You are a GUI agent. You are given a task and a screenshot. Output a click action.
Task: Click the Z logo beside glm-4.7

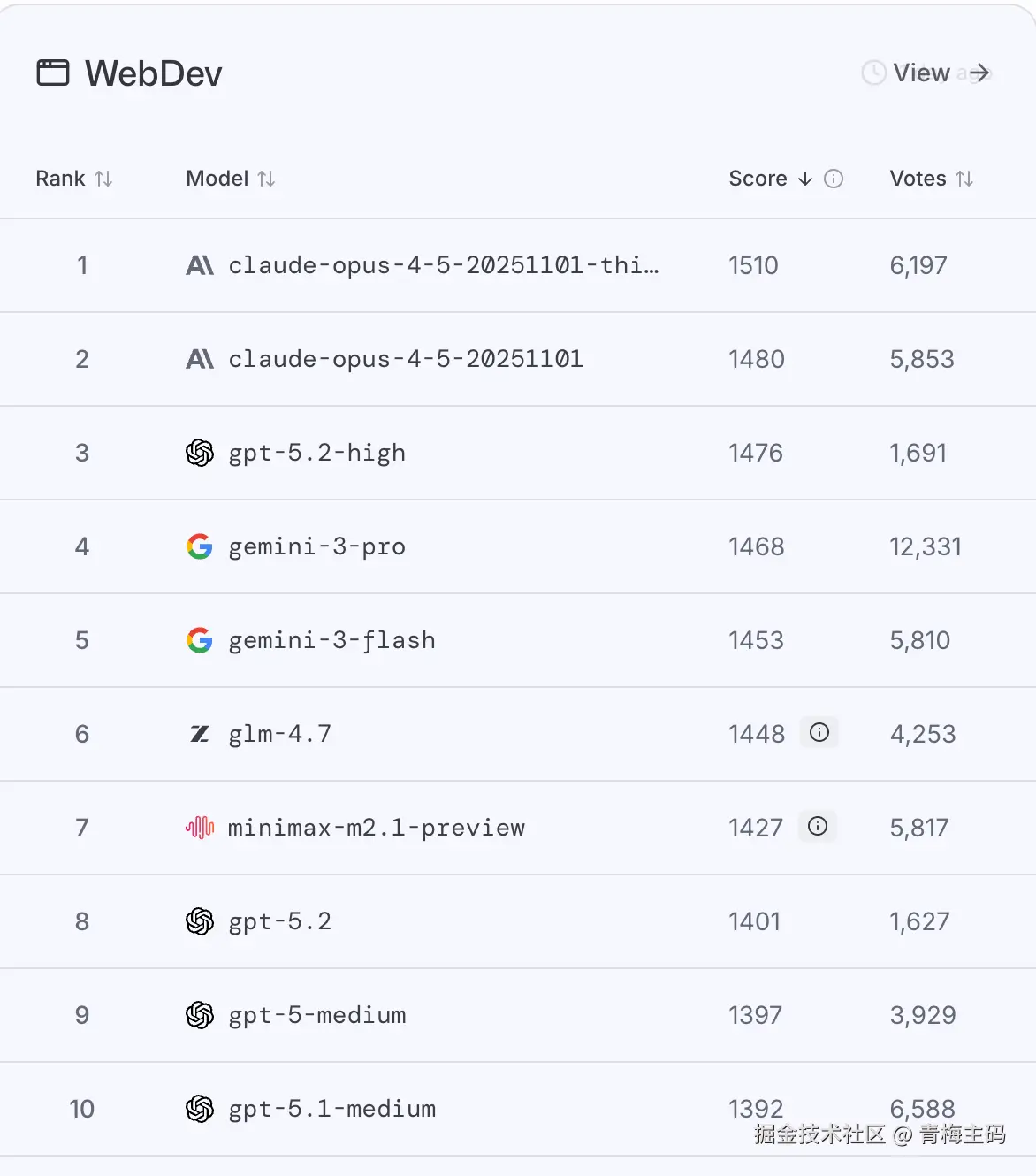pyautogui.click(x=200, y=734)
